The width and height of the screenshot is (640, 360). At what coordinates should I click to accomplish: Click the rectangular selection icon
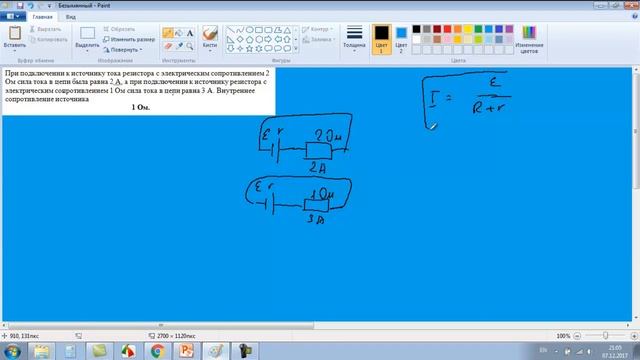pyautogui.click(x=87, y=33)
